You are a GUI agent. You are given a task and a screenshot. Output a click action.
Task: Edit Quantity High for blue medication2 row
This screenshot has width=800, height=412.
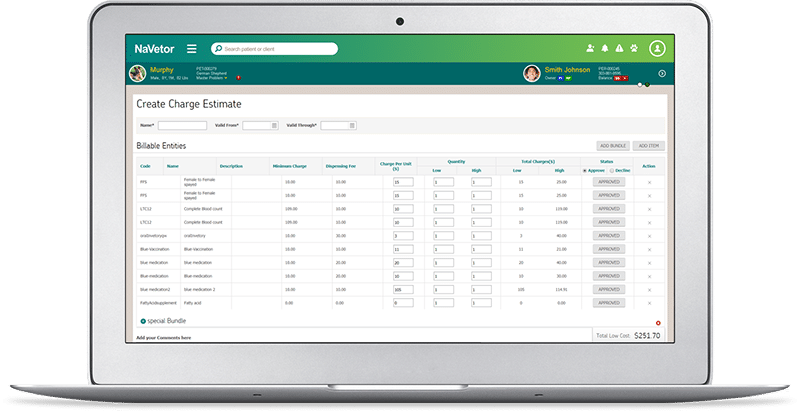click(481, 290)
